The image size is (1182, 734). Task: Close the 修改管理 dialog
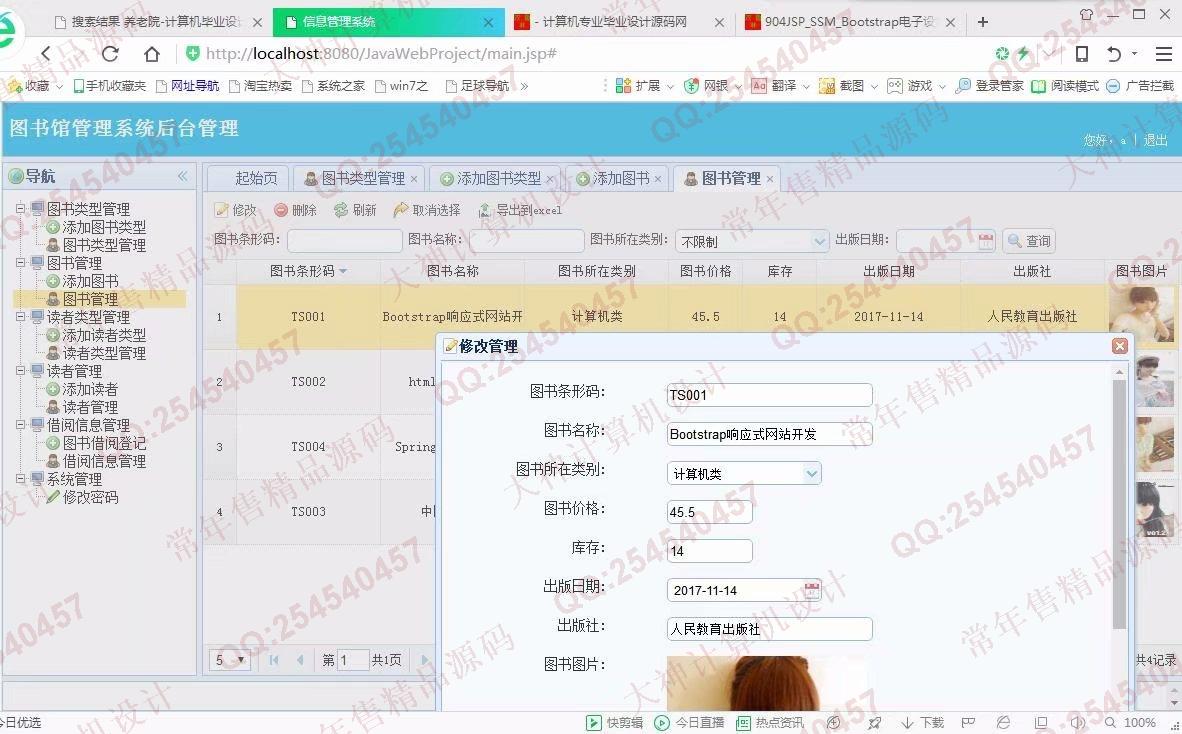pos(1119,346)
